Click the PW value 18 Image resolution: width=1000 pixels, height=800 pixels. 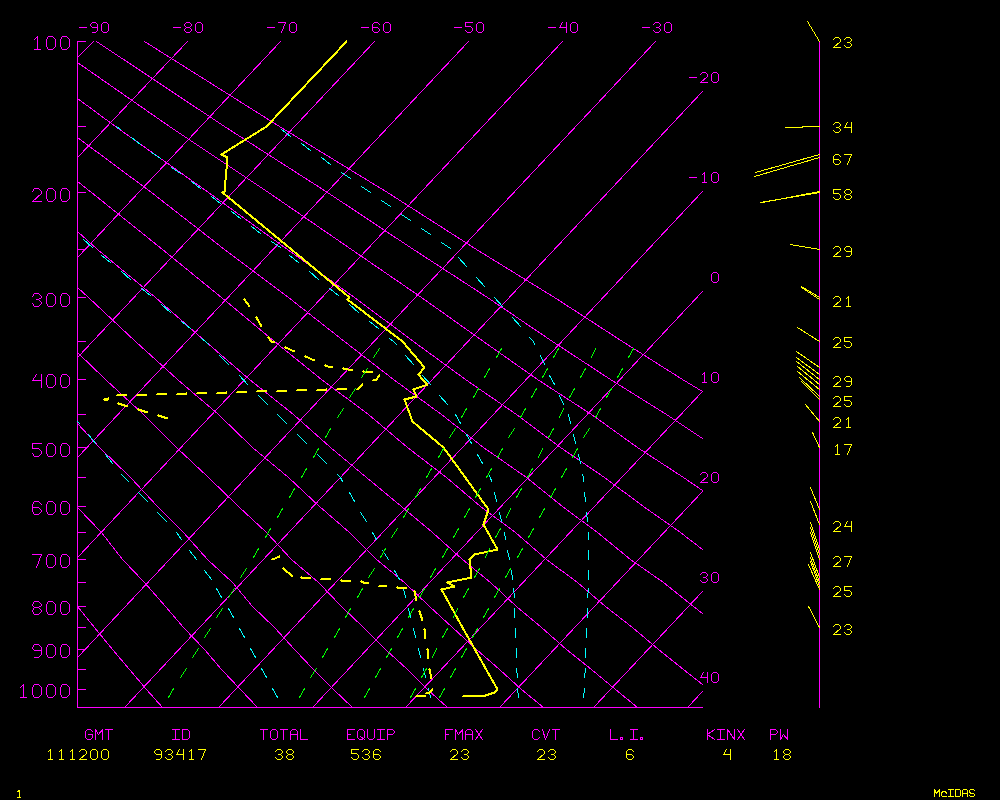[781, 755]
